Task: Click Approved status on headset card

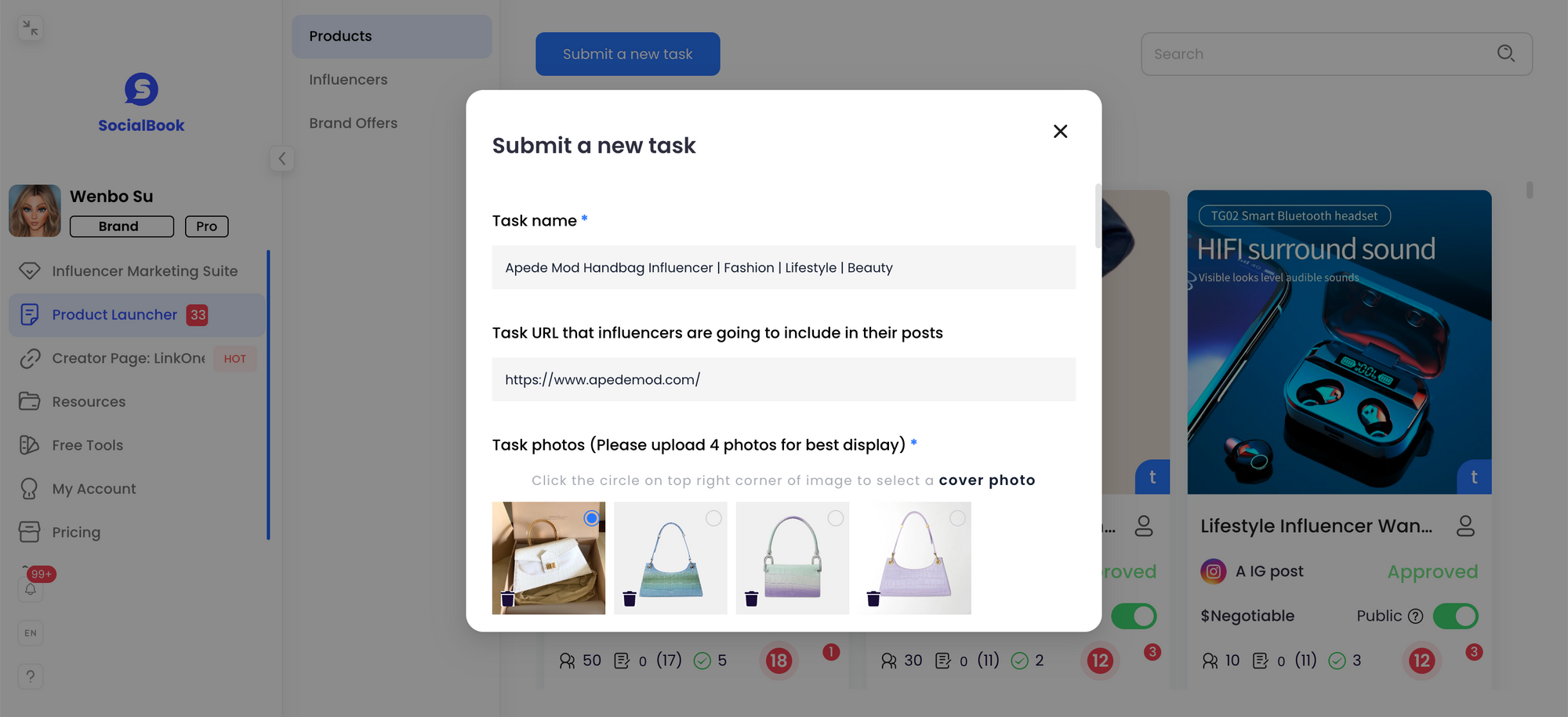Action: (x=1432, y=571)
